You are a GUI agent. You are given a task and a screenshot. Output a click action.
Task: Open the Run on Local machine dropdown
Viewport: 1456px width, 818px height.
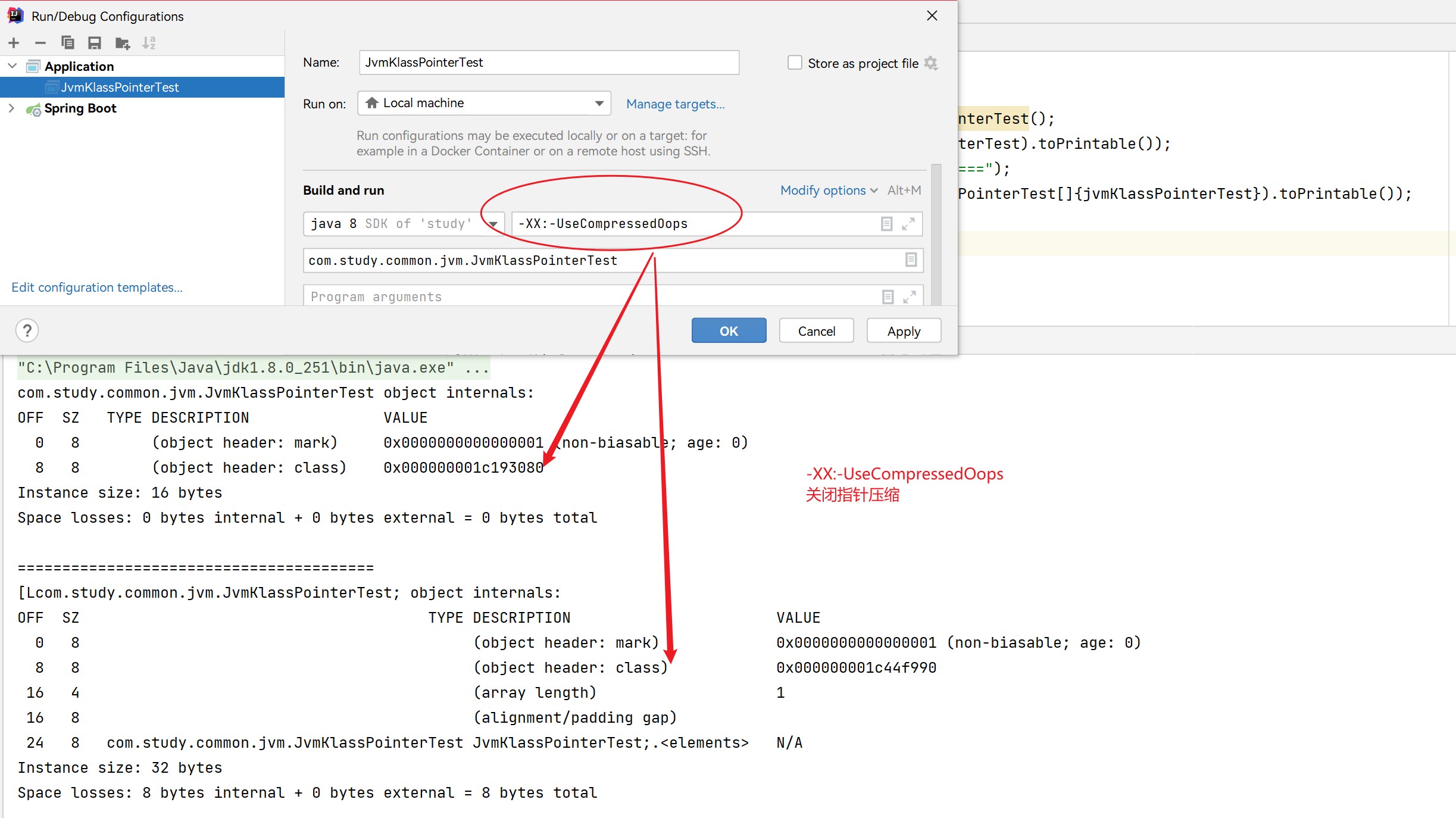pos(484,103)
